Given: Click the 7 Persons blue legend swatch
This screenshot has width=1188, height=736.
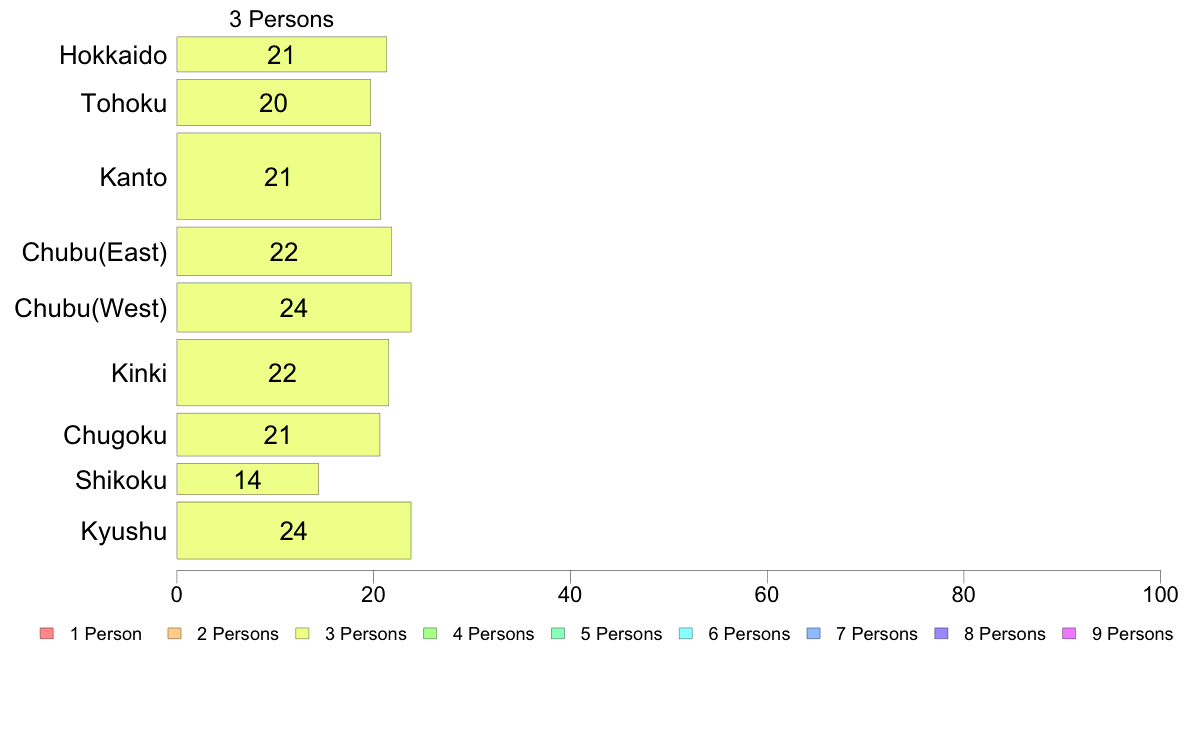Looking at the screenshot, I should pos(814,634).
